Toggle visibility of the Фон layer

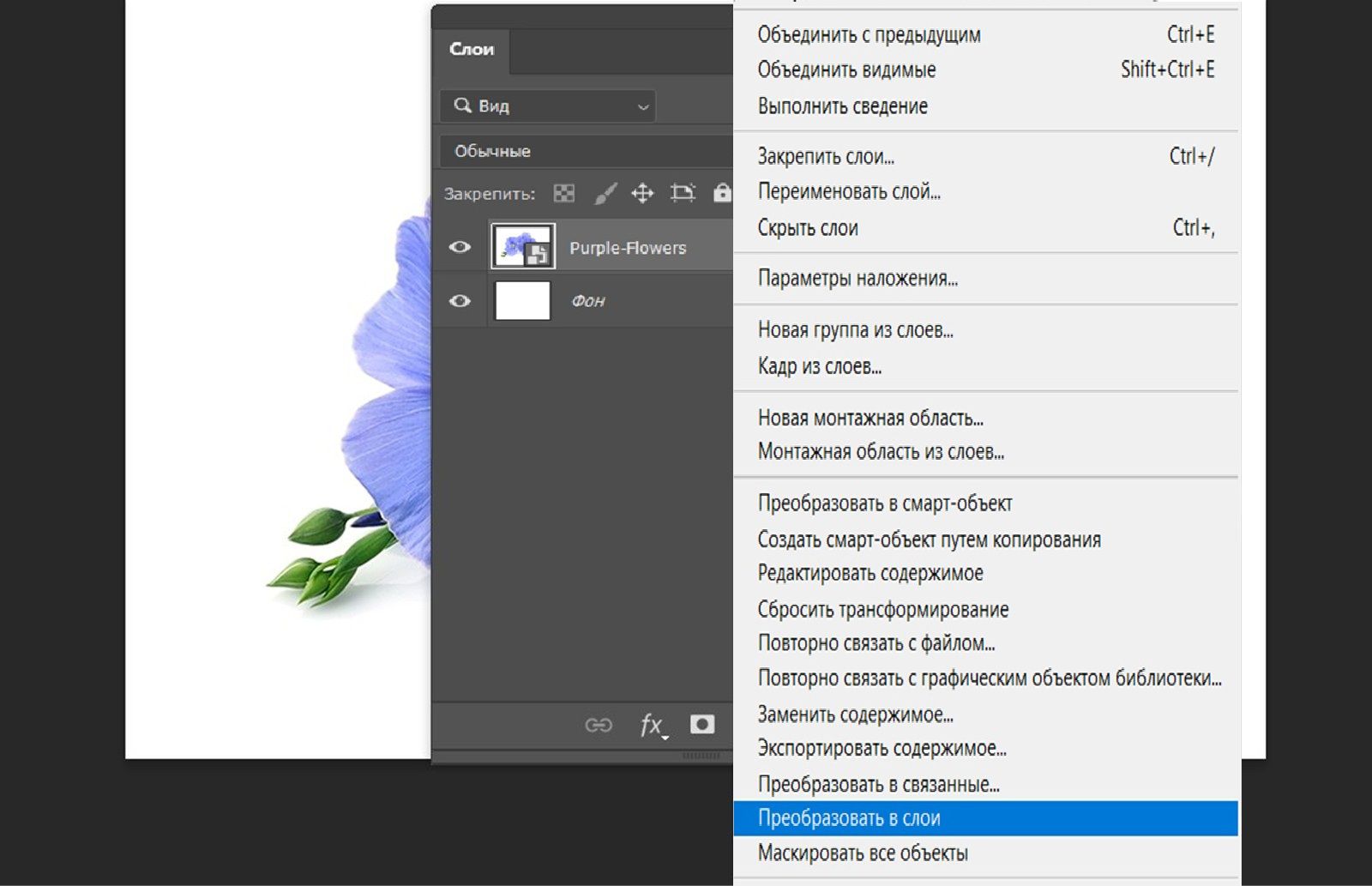tap(460, 301)
